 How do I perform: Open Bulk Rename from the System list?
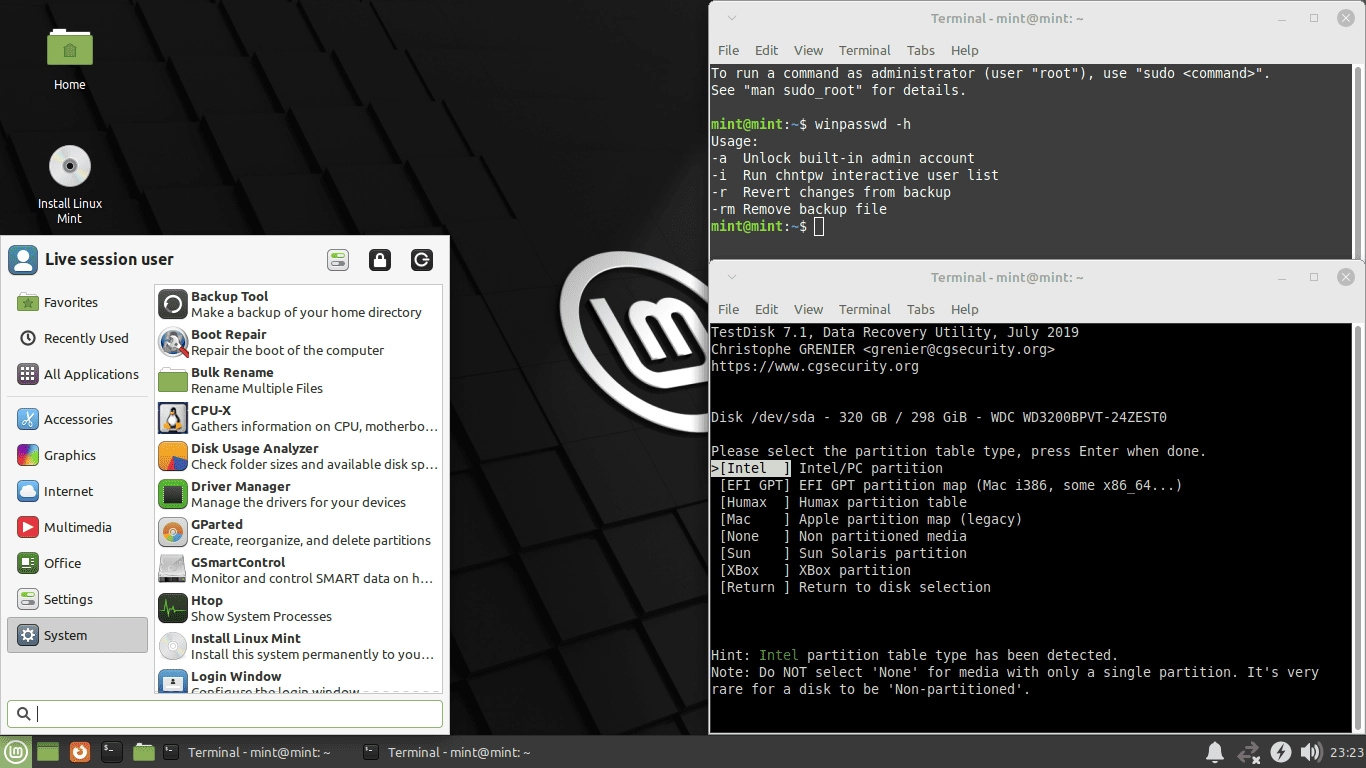click(x=298, y=380)
